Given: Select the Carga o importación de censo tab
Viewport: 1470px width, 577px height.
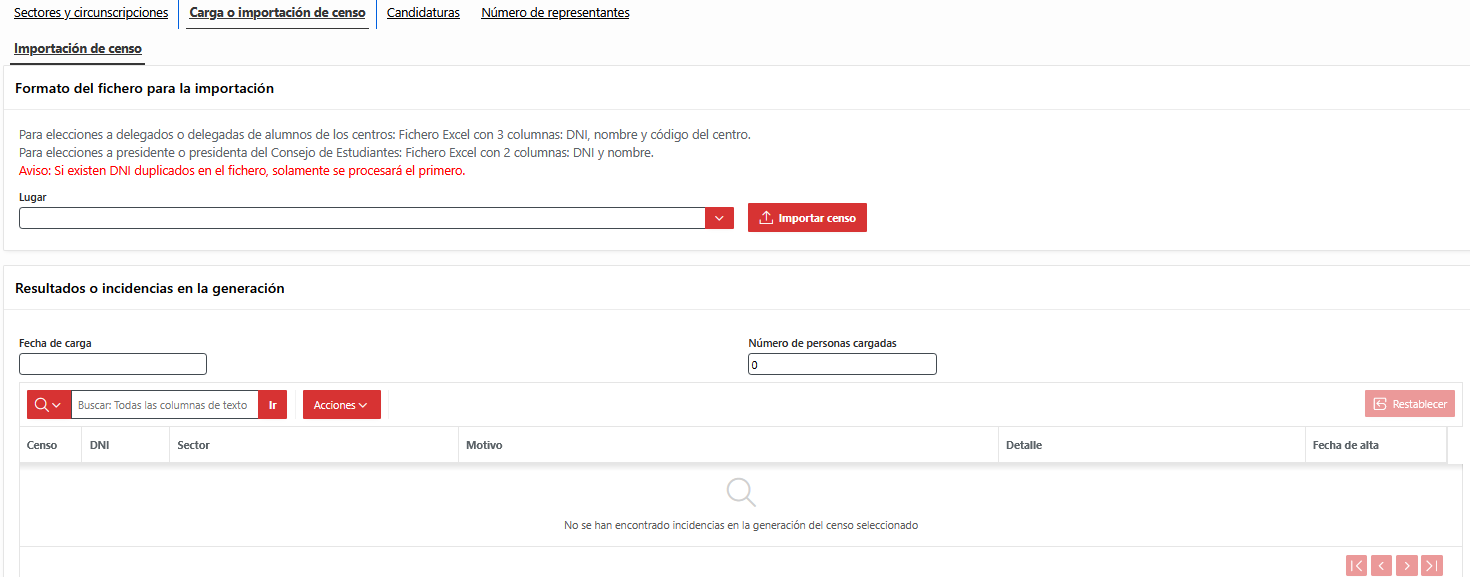Looking at the screenshot, I should pos(277,13).
